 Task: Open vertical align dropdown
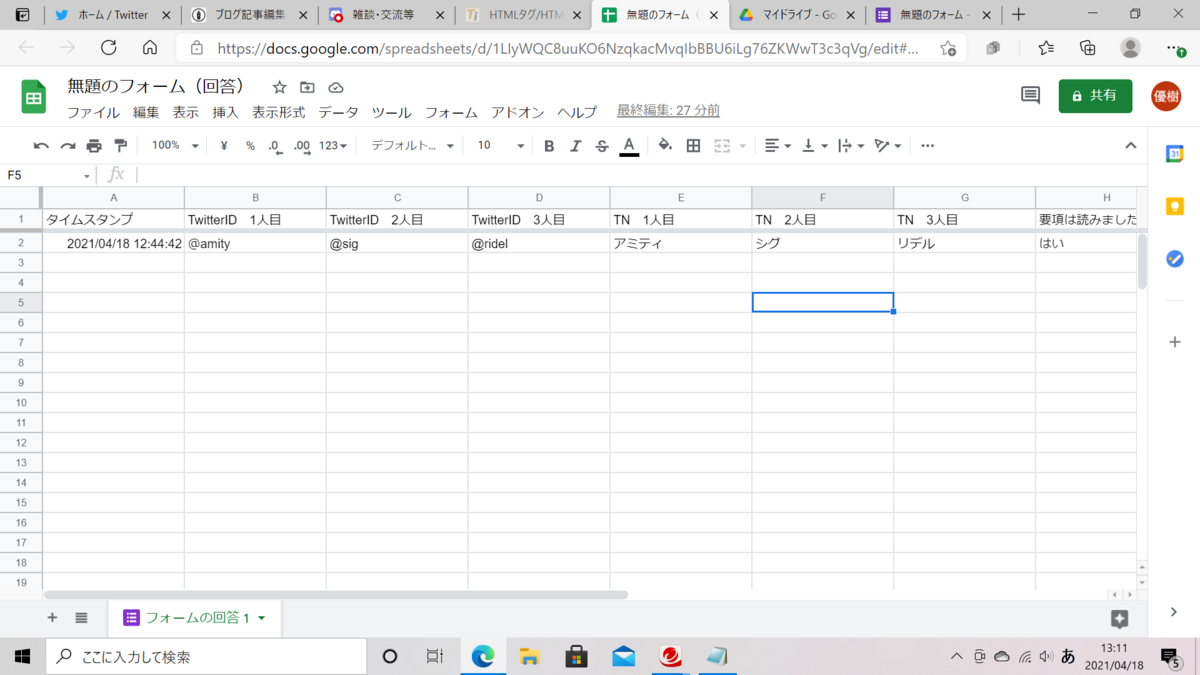click(x=815, y=146)
